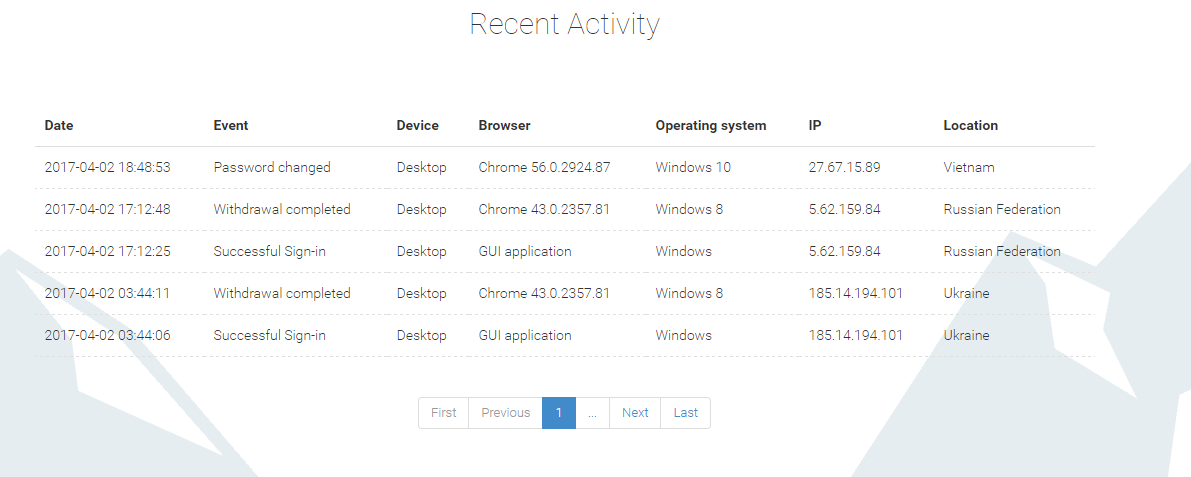Click the Device column header
The image size is (1191, 477).
(417, 126)
